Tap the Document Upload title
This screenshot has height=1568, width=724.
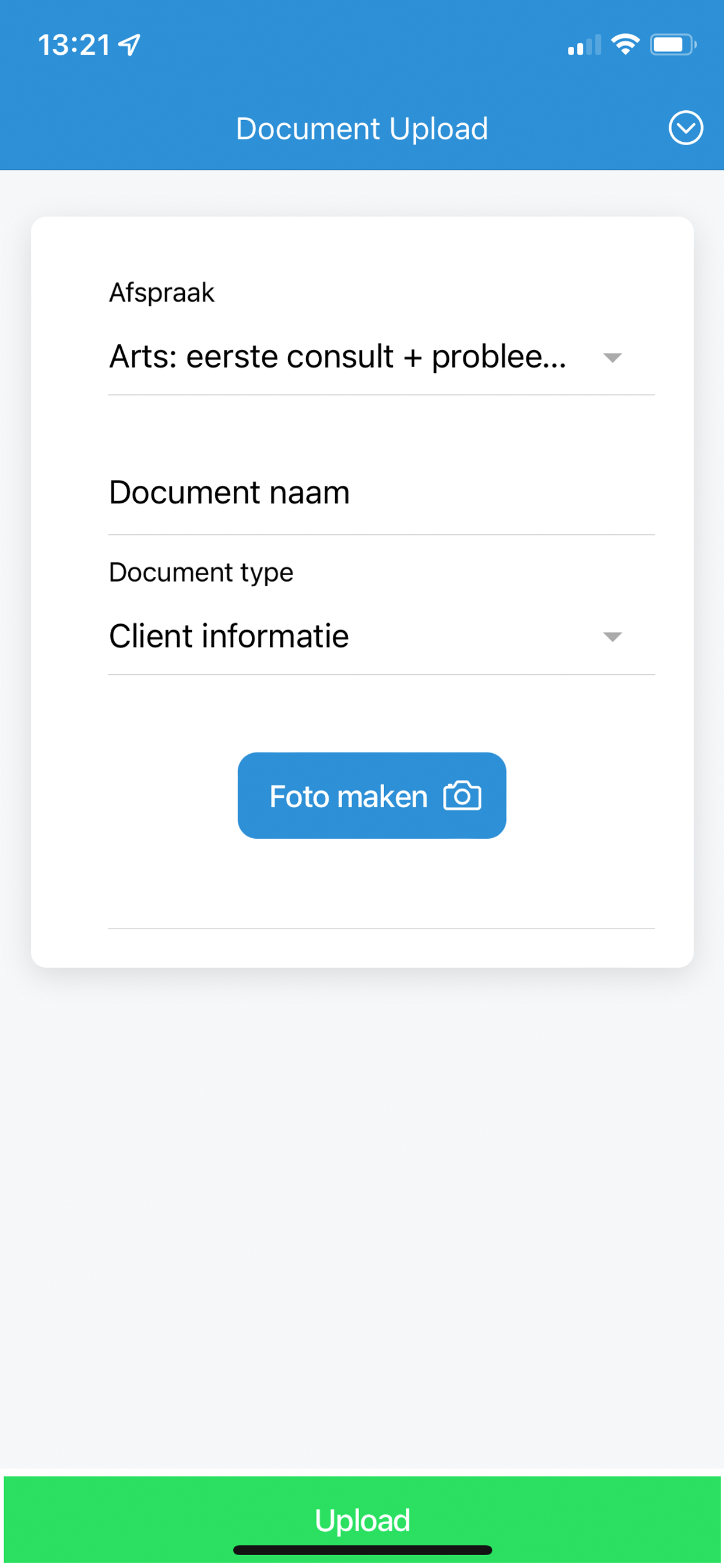(362, 128)
